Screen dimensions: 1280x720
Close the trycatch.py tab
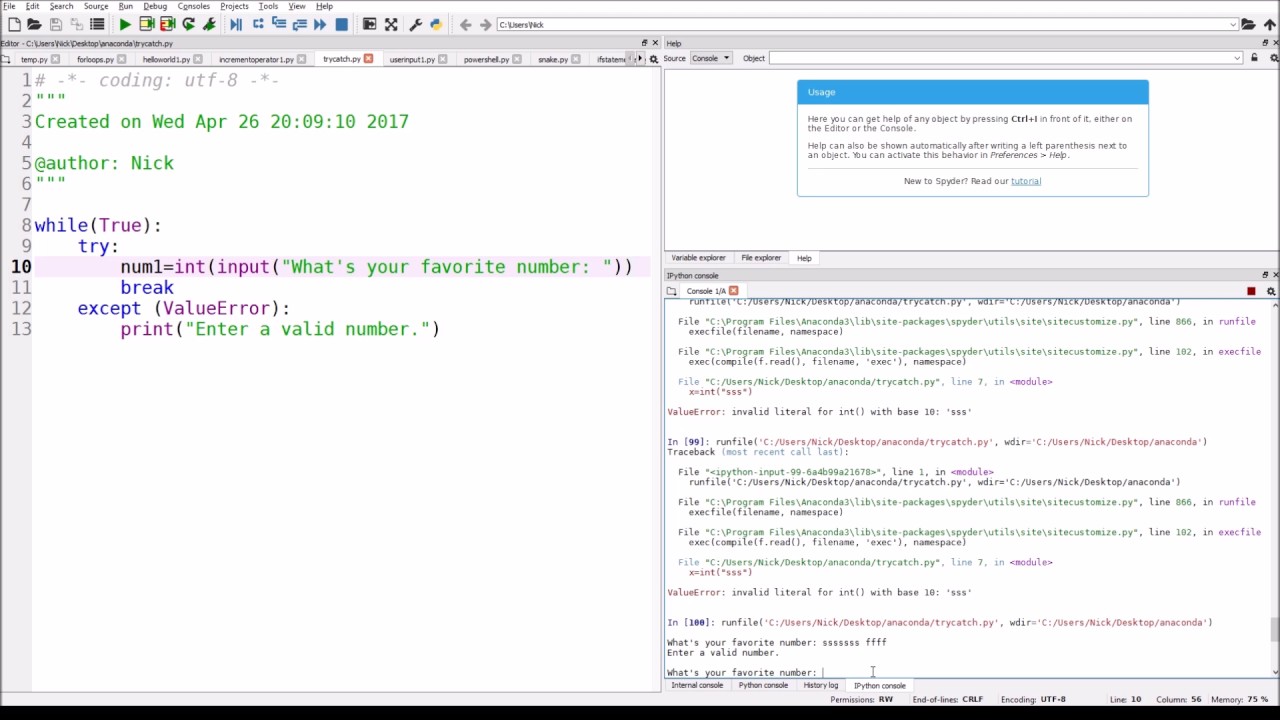tap(368, 59)
